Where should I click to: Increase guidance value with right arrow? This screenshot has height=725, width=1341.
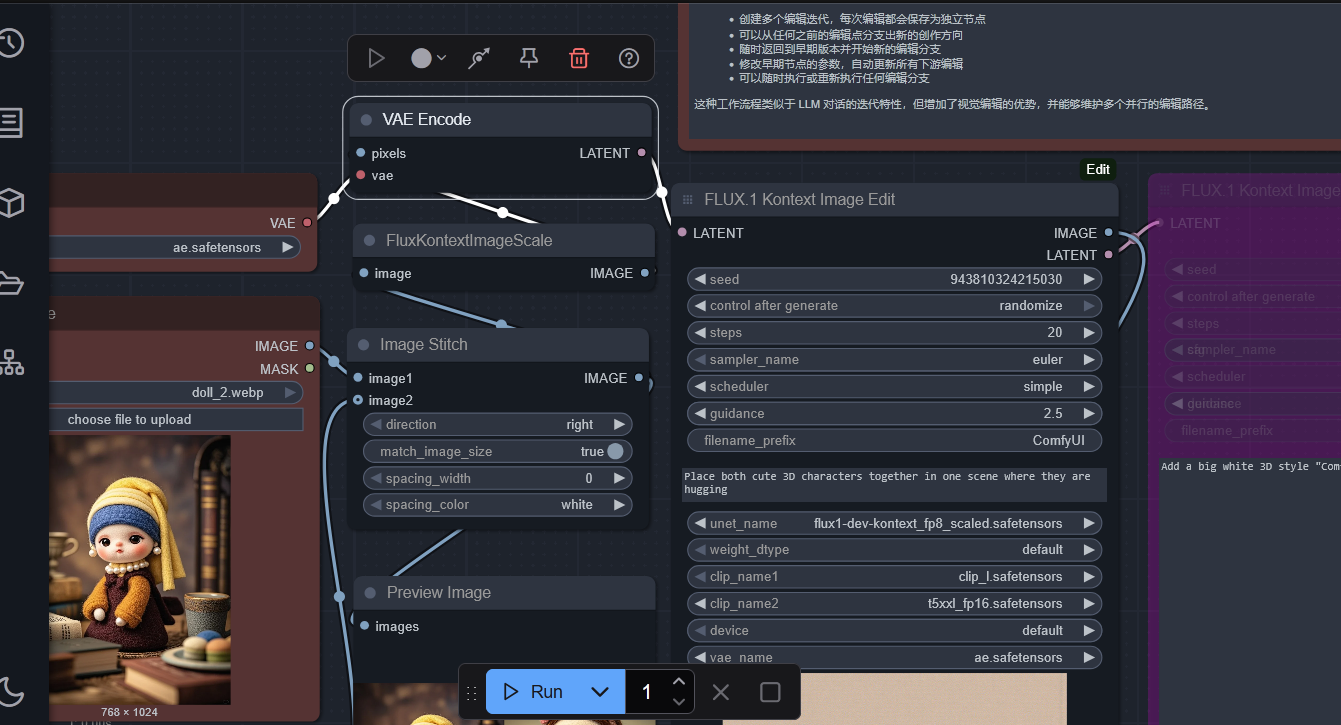pos(1089,413)
